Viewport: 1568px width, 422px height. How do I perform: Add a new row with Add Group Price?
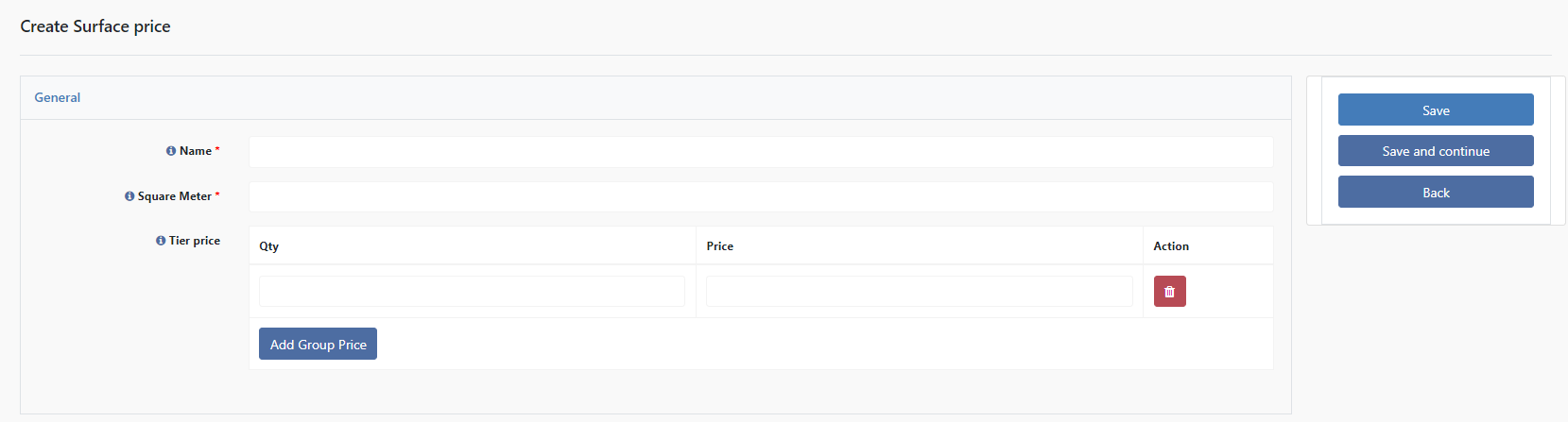point(318,344)
